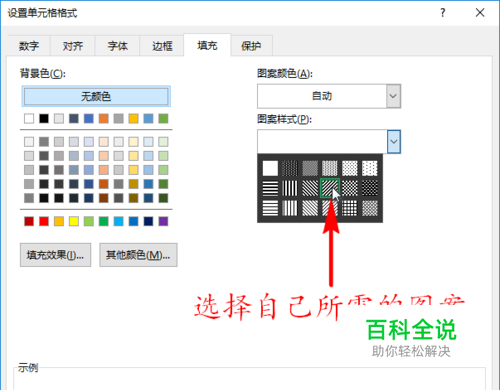Choose the 50% gray pattern
Viewport: 500px width, 390px height.
pyautogui.click(x=310, y=168)
